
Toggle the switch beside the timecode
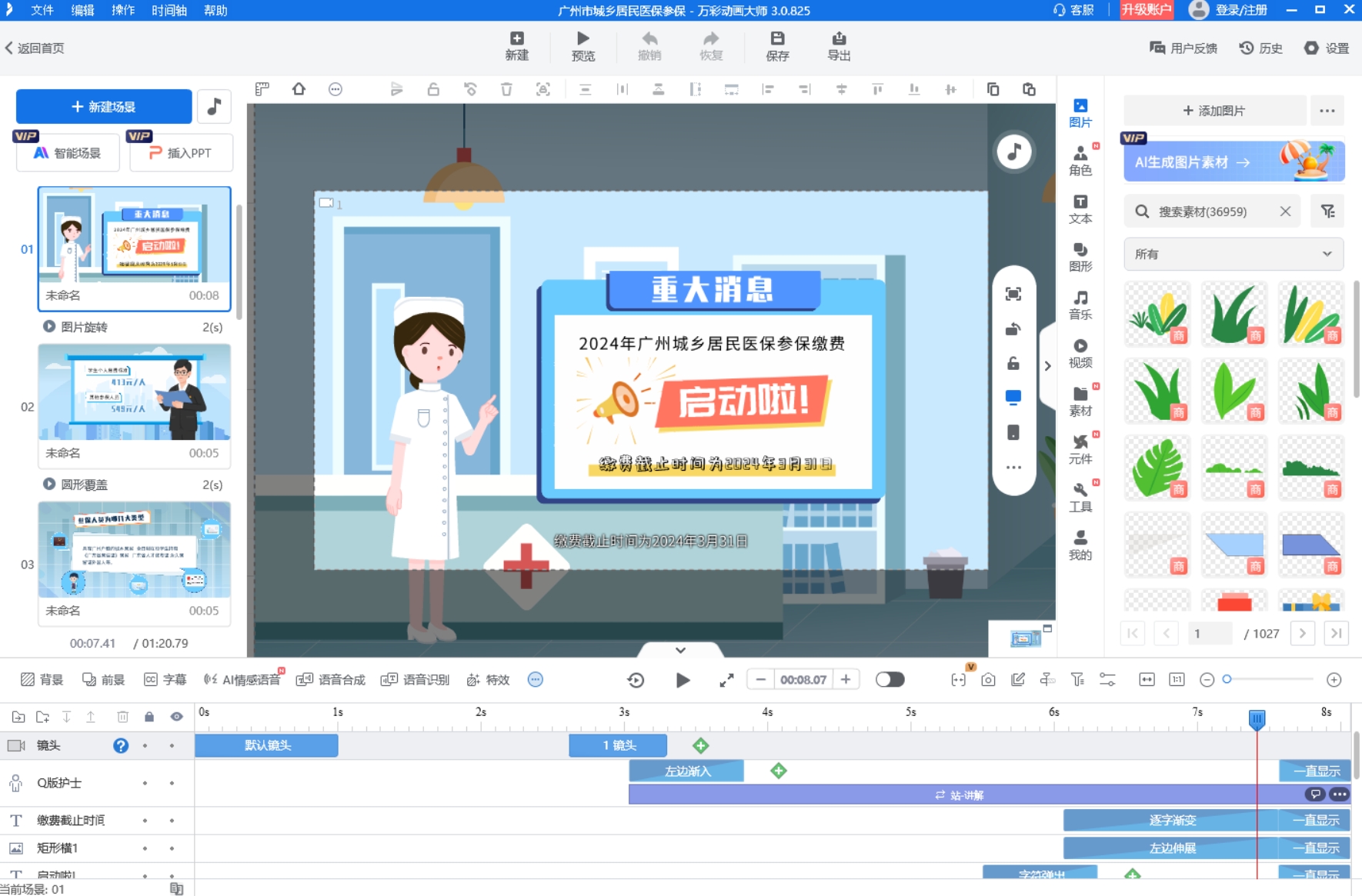890,680
